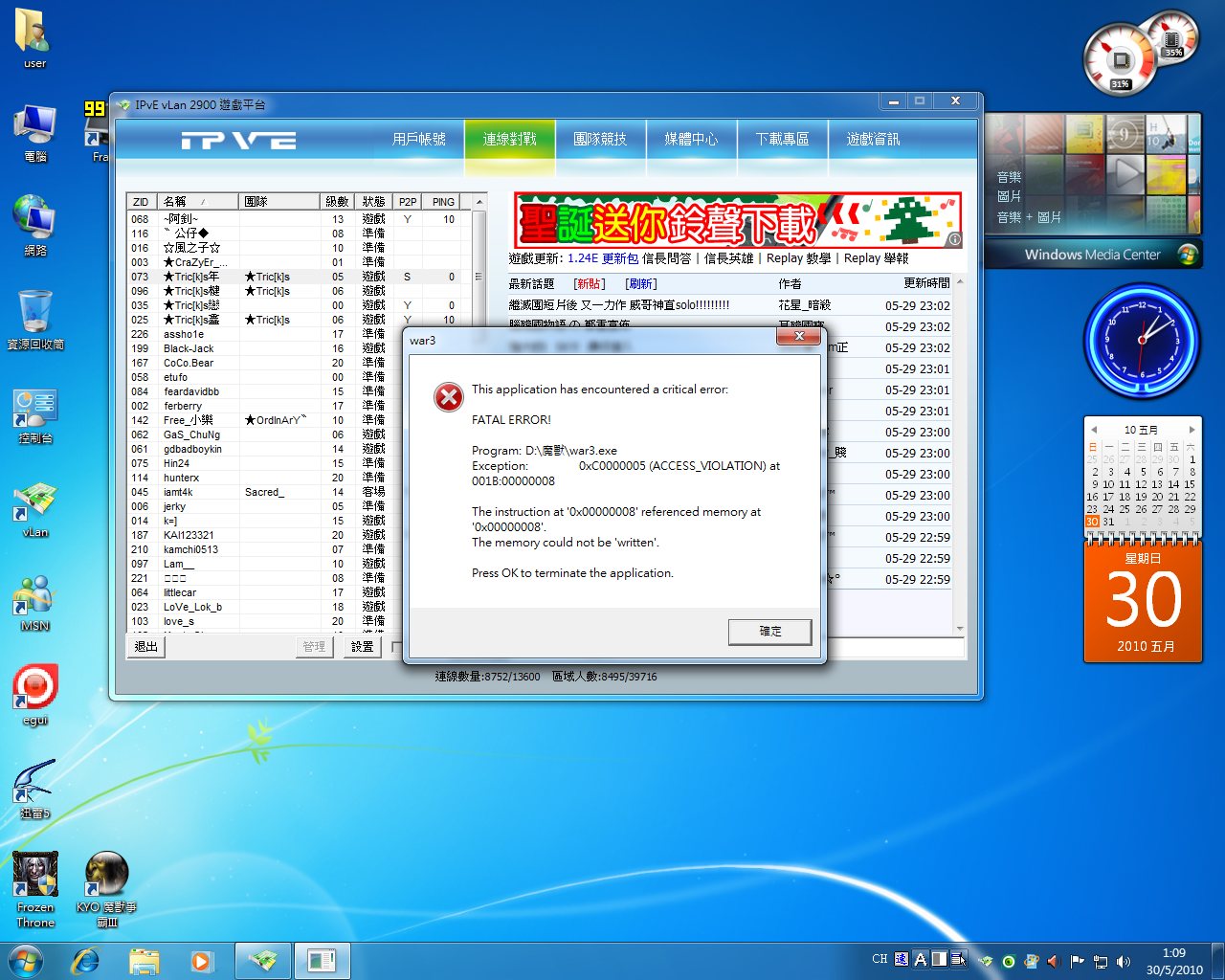The height and width of the screenshot is (980, 1225).
Task: Go to next month in the calendar gadget
Action: pos(1192,430)
